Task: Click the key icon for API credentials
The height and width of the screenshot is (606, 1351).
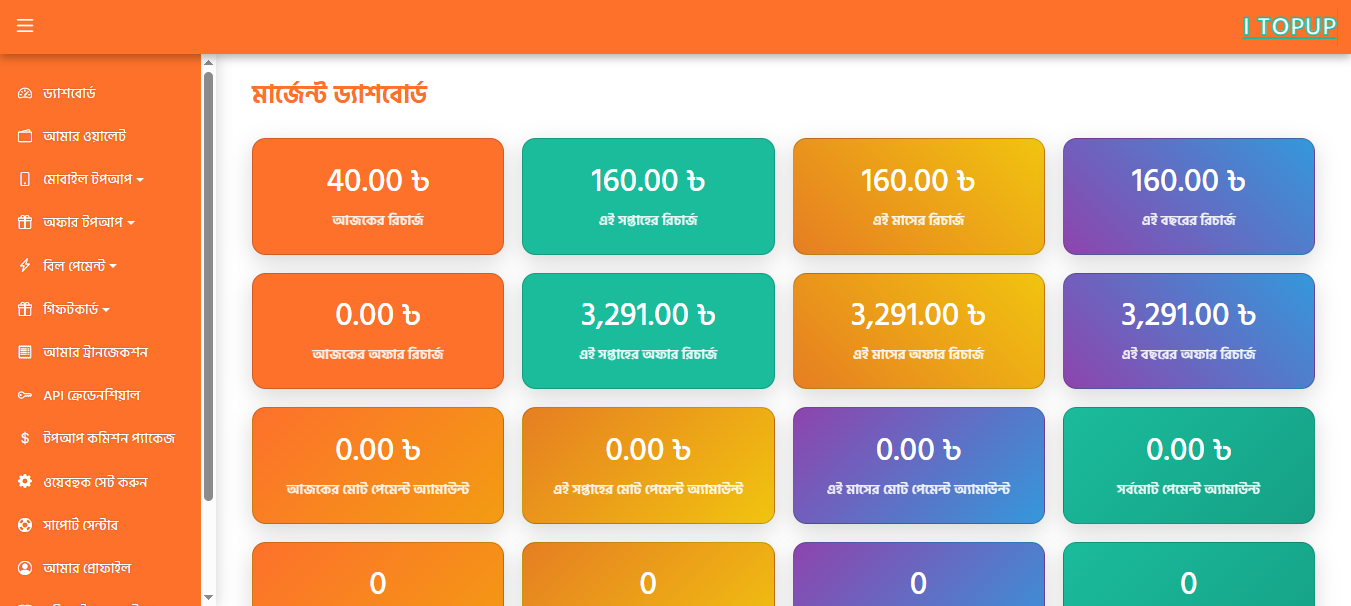Action: pyautogui.click(x=25, y=396)
